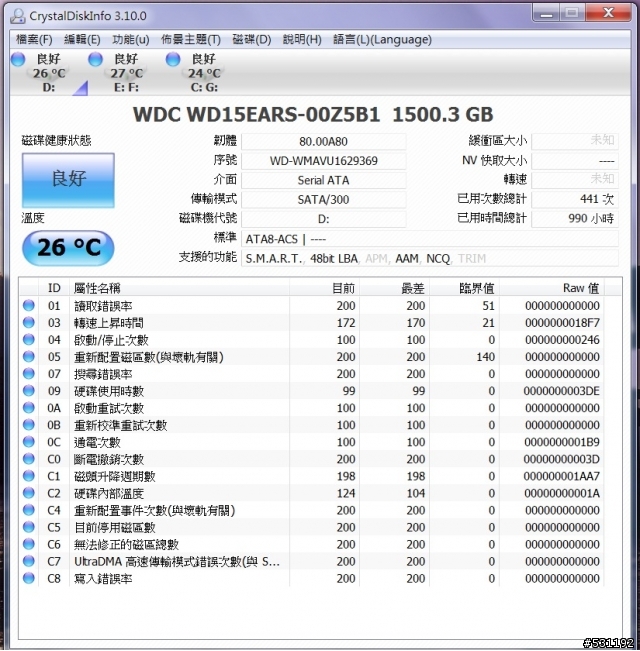Select raw value 0000000003DE
This screenshot has height=651, width=640.
pos(561,391)
